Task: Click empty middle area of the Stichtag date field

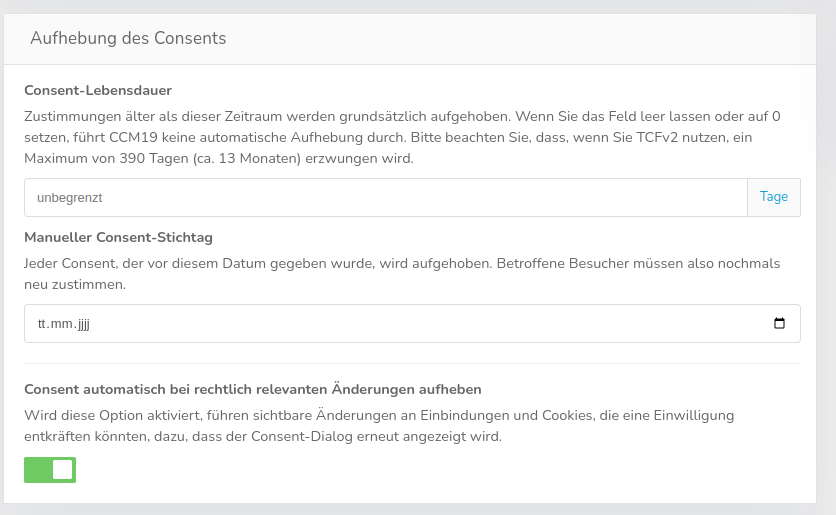Action: [400, 324]
